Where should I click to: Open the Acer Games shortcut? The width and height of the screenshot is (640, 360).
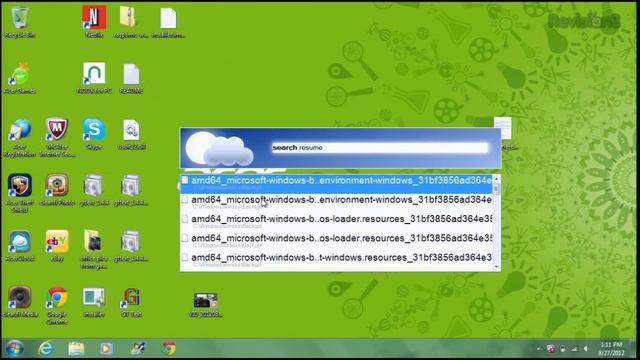click(19, 78)
